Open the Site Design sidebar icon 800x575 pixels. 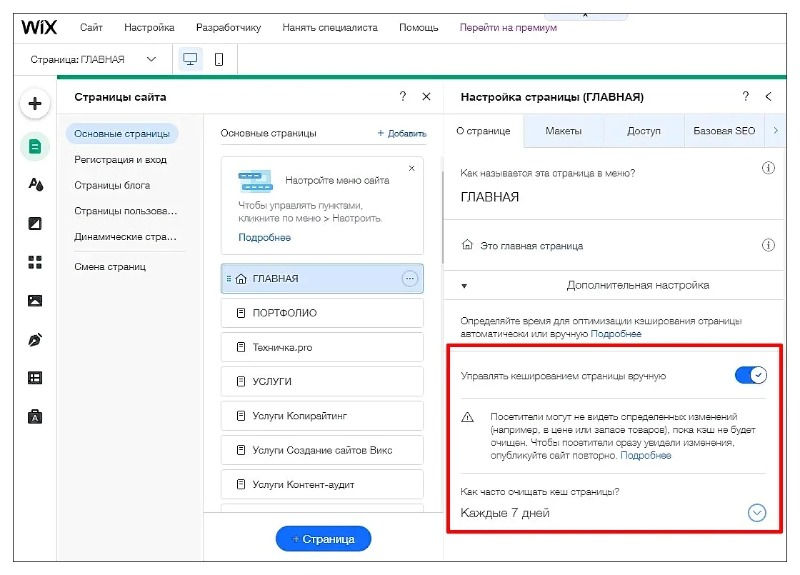tap(35, 185)
